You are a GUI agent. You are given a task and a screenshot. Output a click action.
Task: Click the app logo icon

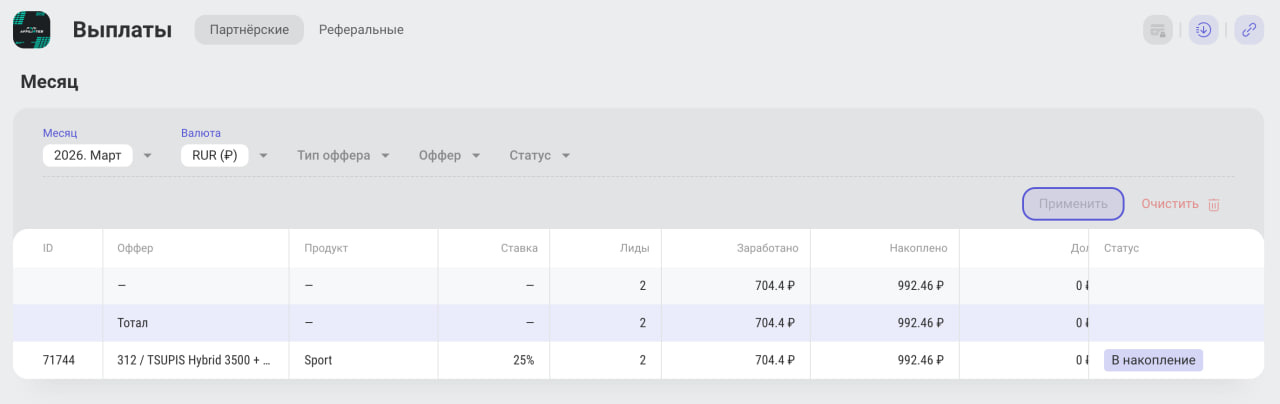click(32, 30)
